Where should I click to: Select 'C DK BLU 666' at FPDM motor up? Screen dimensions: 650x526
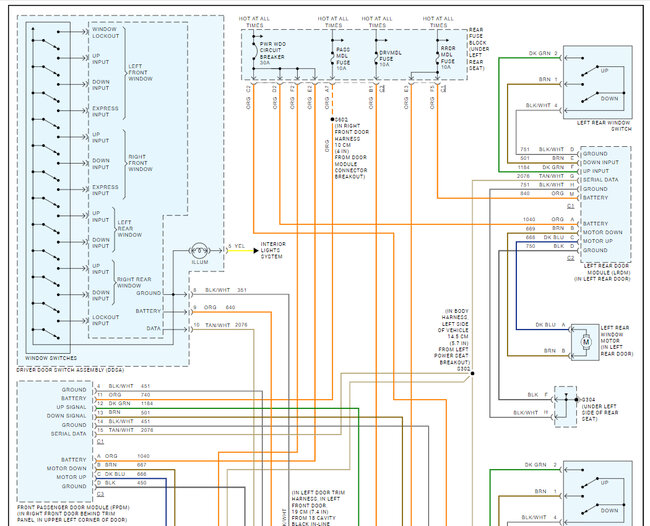pos(122,474)
